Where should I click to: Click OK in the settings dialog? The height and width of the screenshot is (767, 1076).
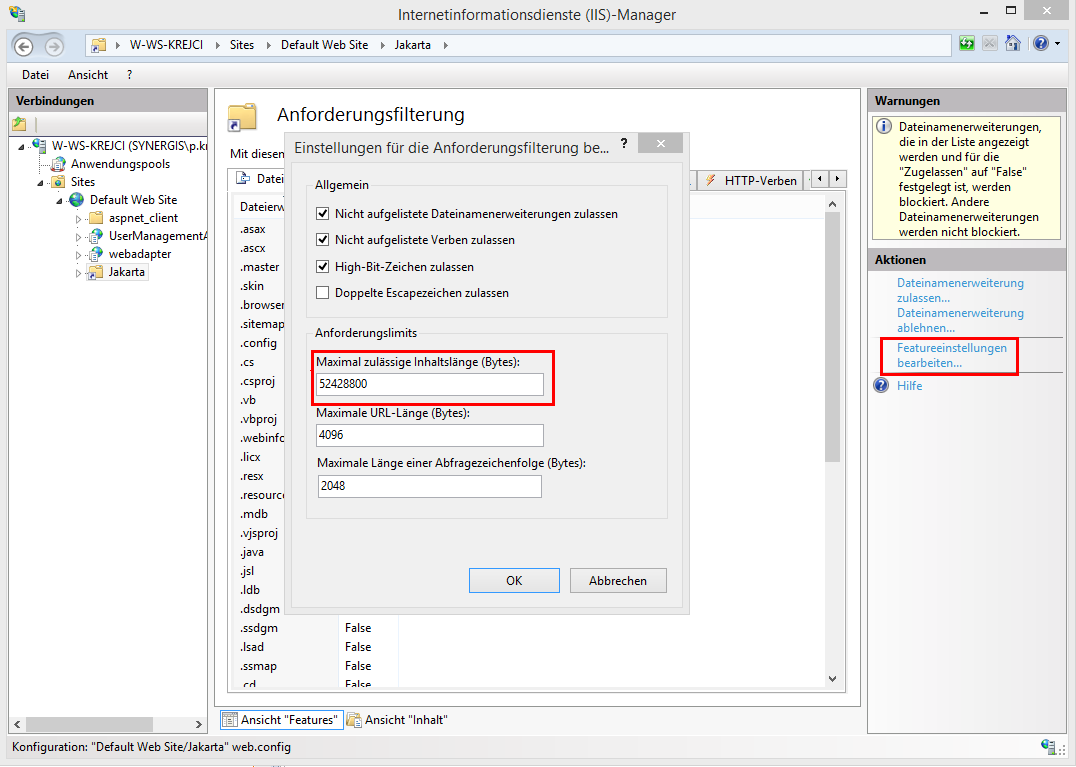[514, 580]
